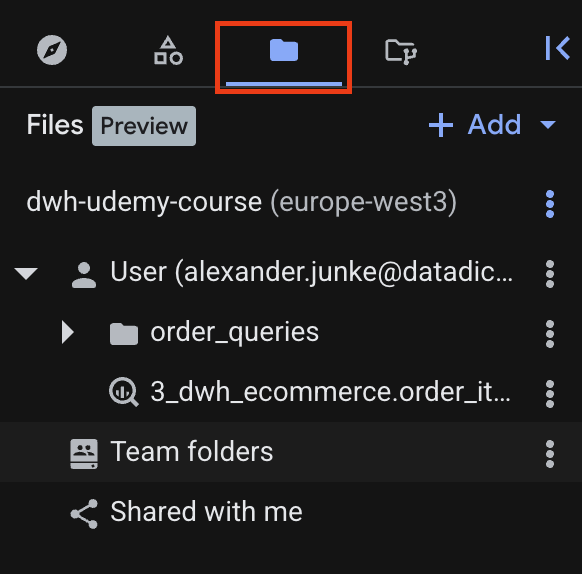Click the Preview badge next to Files
Viewport: 582px width, 574px height.
click(144, 126)
